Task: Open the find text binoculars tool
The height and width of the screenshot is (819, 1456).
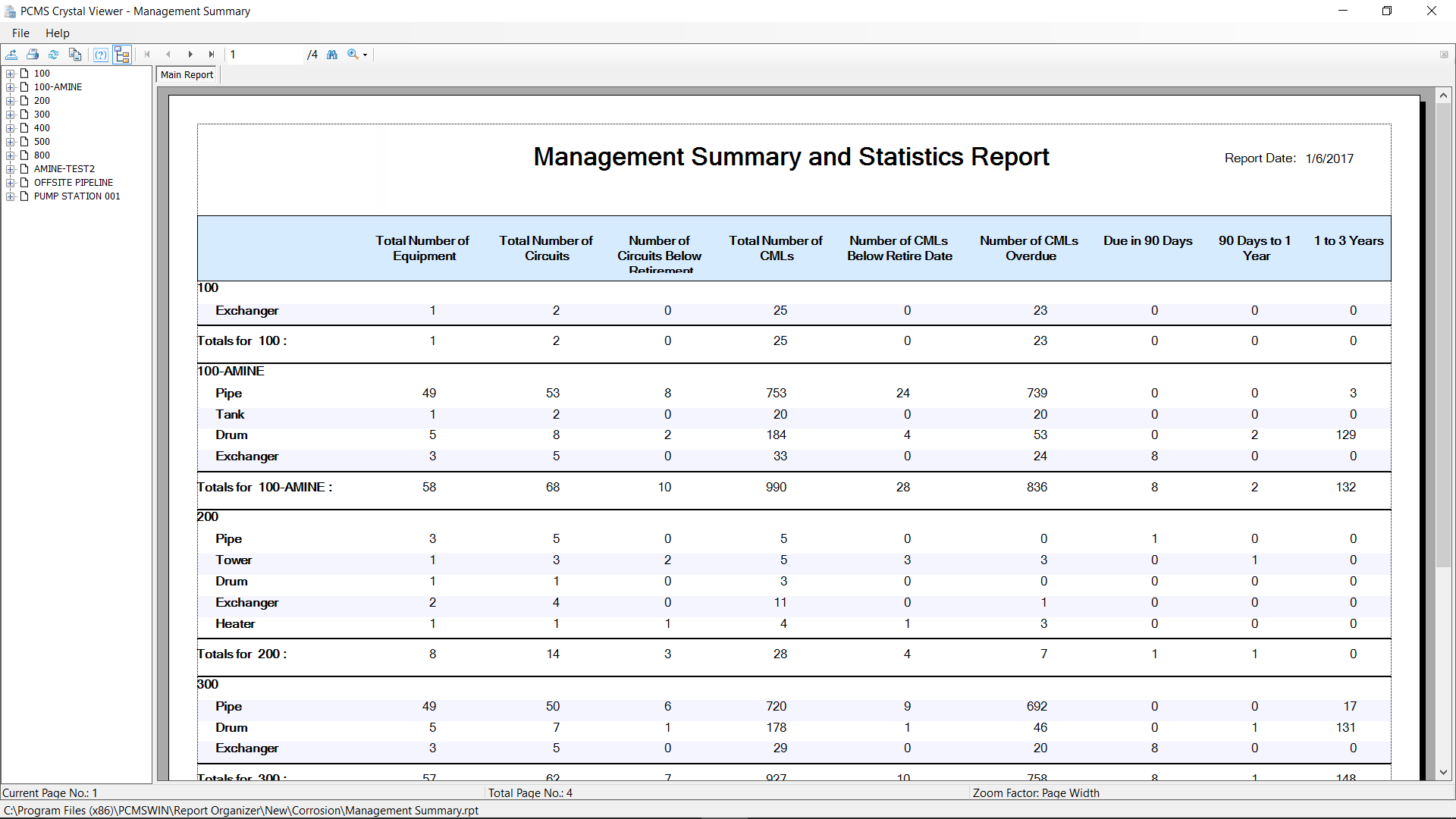Action: coord(332,54)
